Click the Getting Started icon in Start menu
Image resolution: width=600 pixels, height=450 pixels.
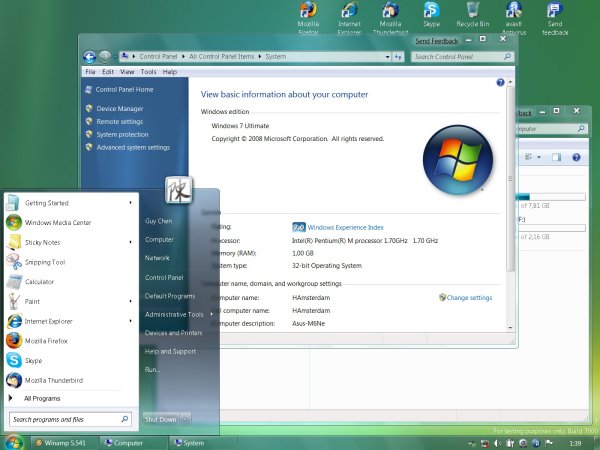13,203
